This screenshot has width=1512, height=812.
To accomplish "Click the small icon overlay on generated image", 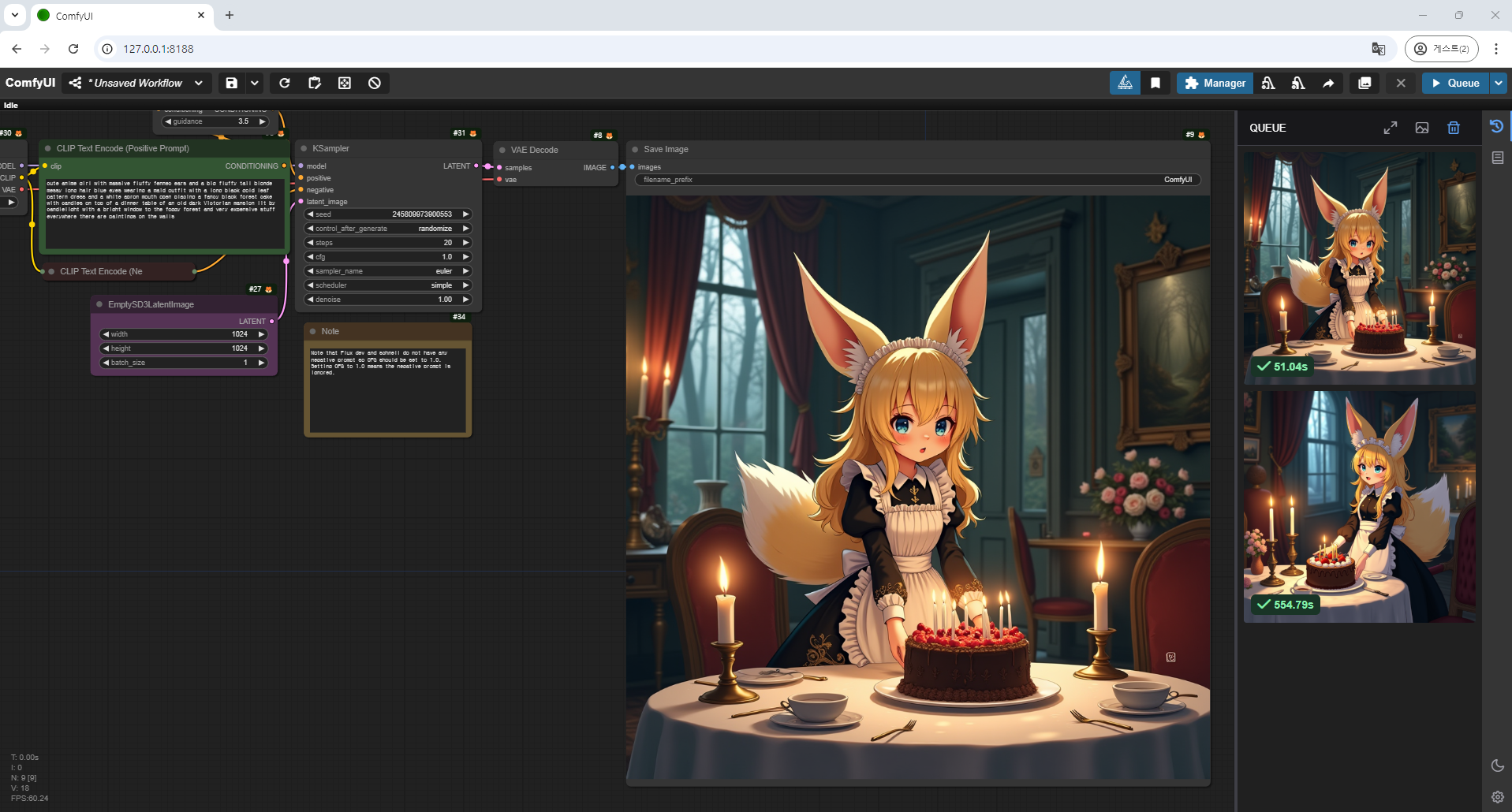I will tap(1170, 657).
